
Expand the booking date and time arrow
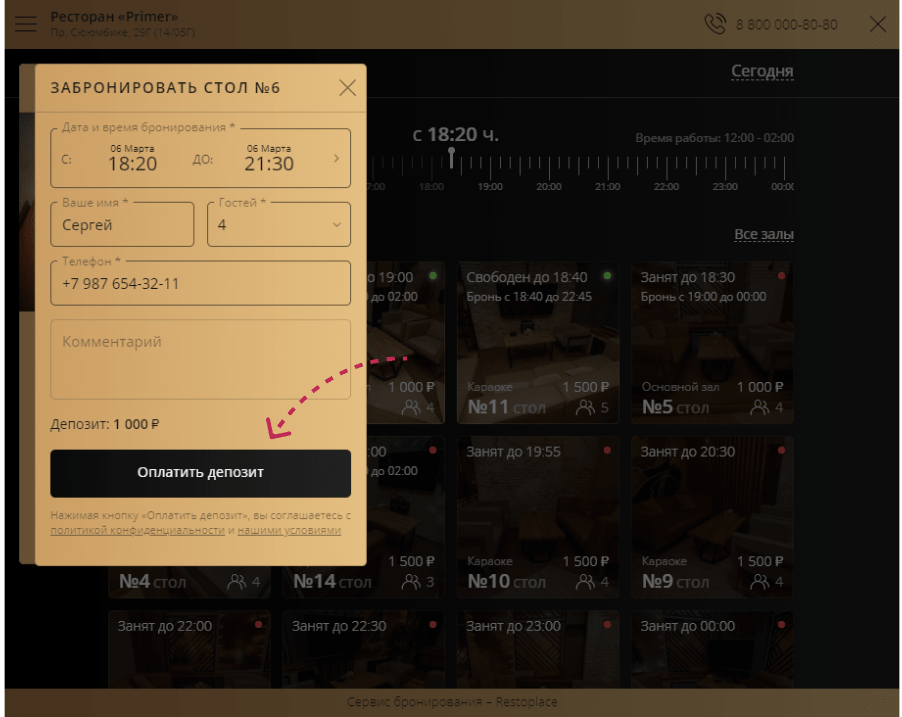pyautogui.click(x=337, y=158)
